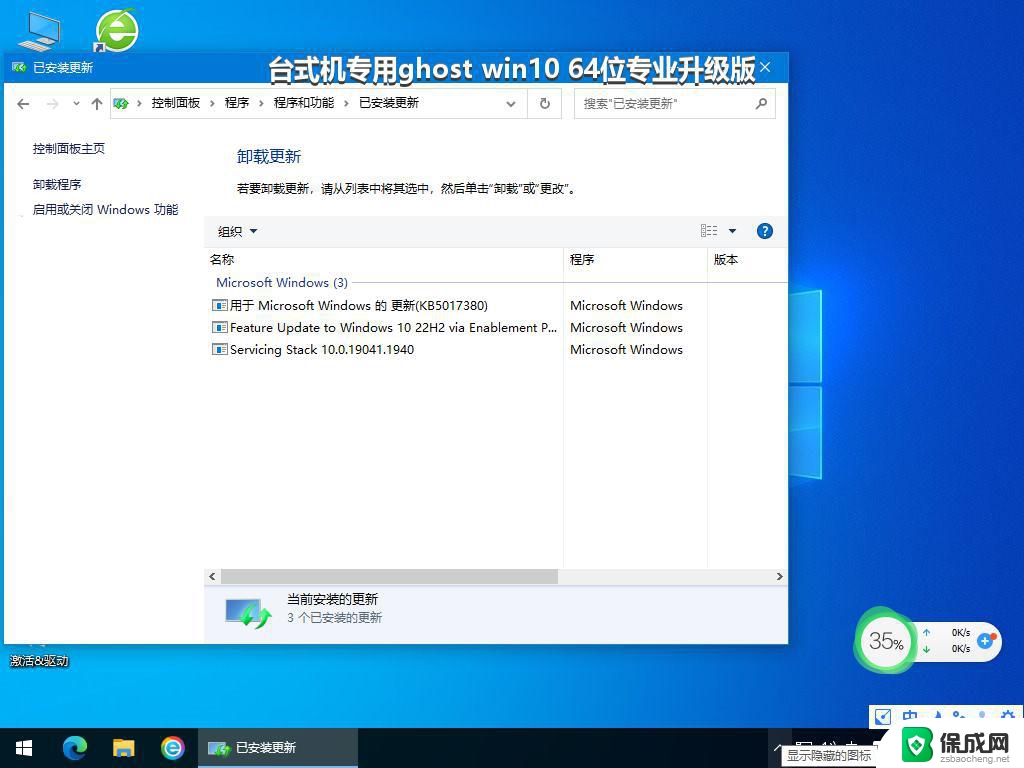The height and width of the screenshot is (768, 1024).
Task: Open the 组织 dropdown menu
Action: pyautogui.click(x=238, y=231)
